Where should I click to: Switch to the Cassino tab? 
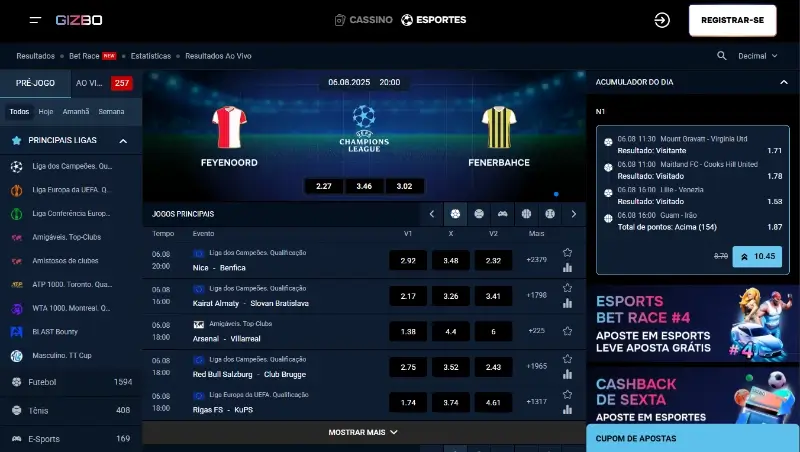364,20
